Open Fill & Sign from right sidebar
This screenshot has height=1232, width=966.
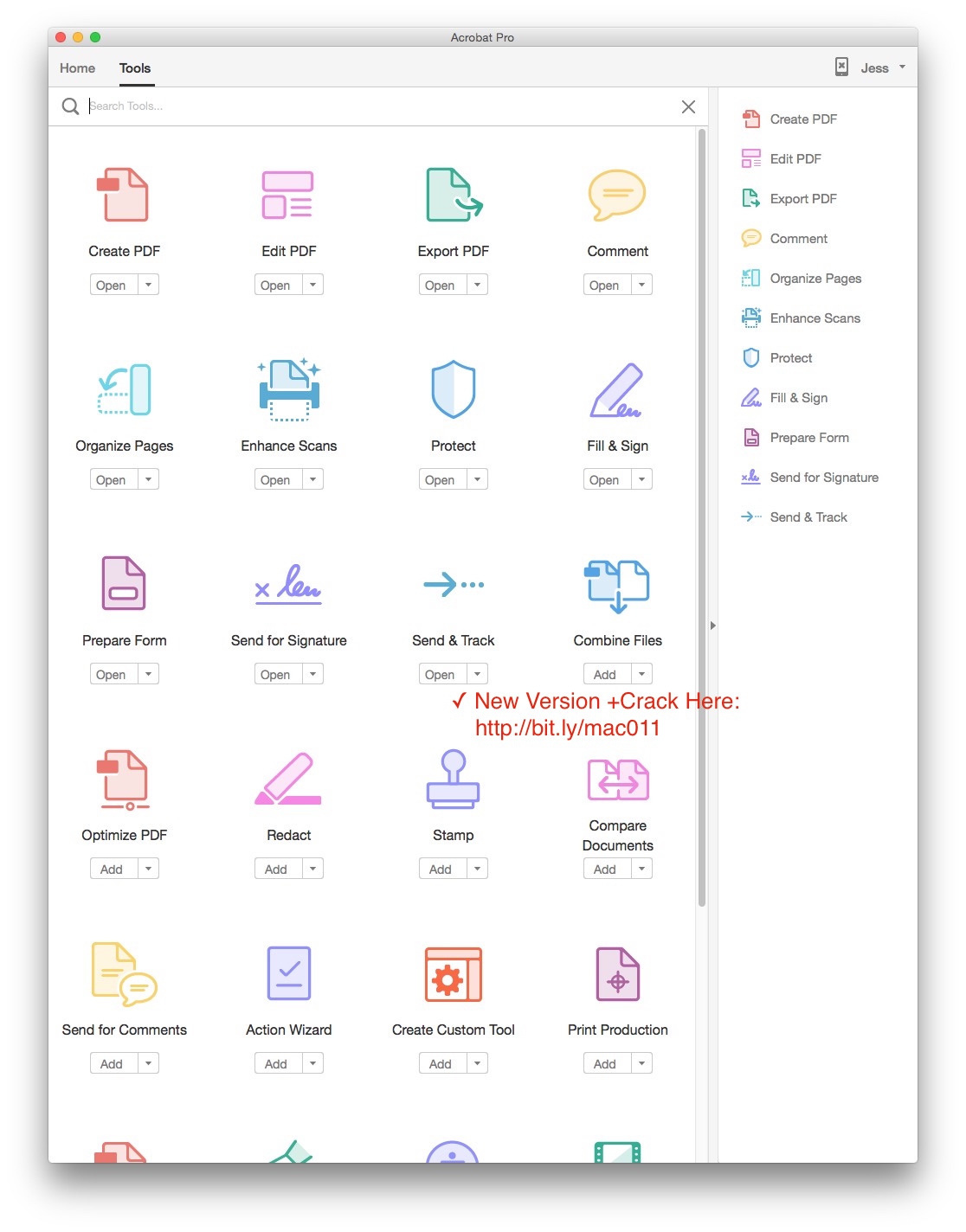coord(785,398)
